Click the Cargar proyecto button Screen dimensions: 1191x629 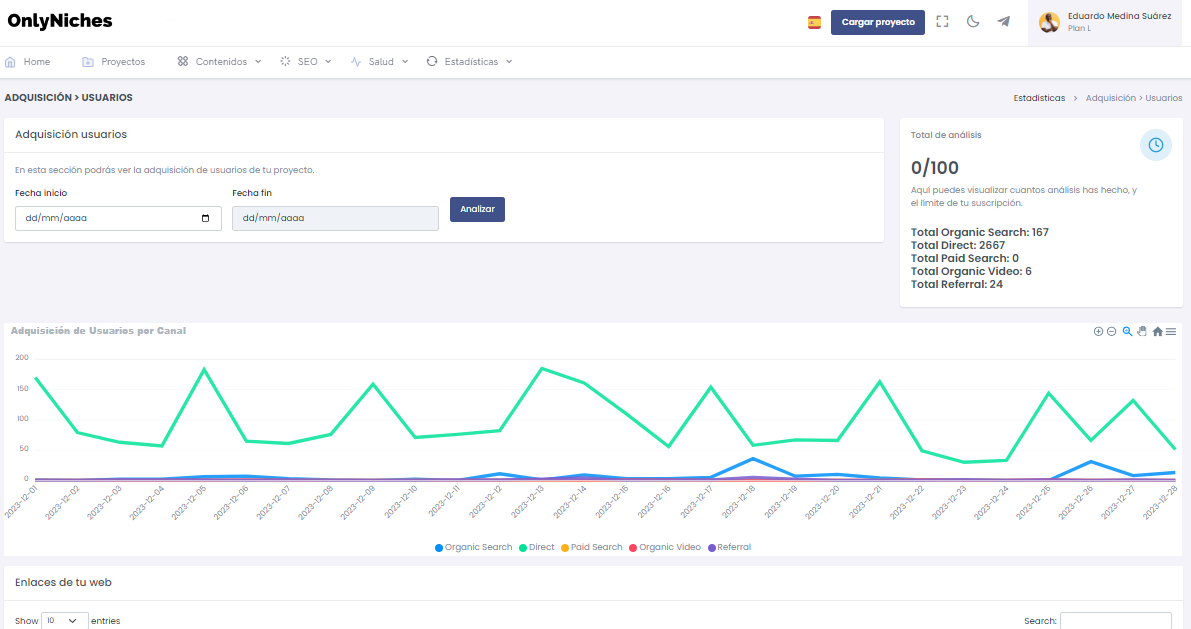click(877, 22)
